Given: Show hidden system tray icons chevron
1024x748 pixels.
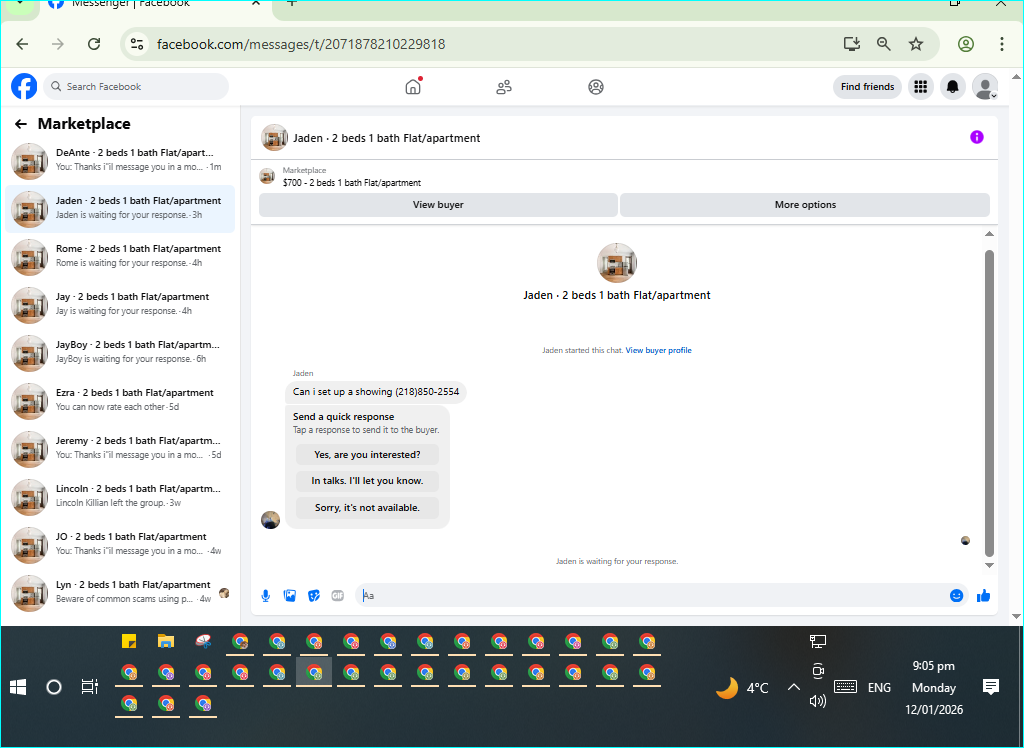Looking at the screenshot, I should (794, 687).
